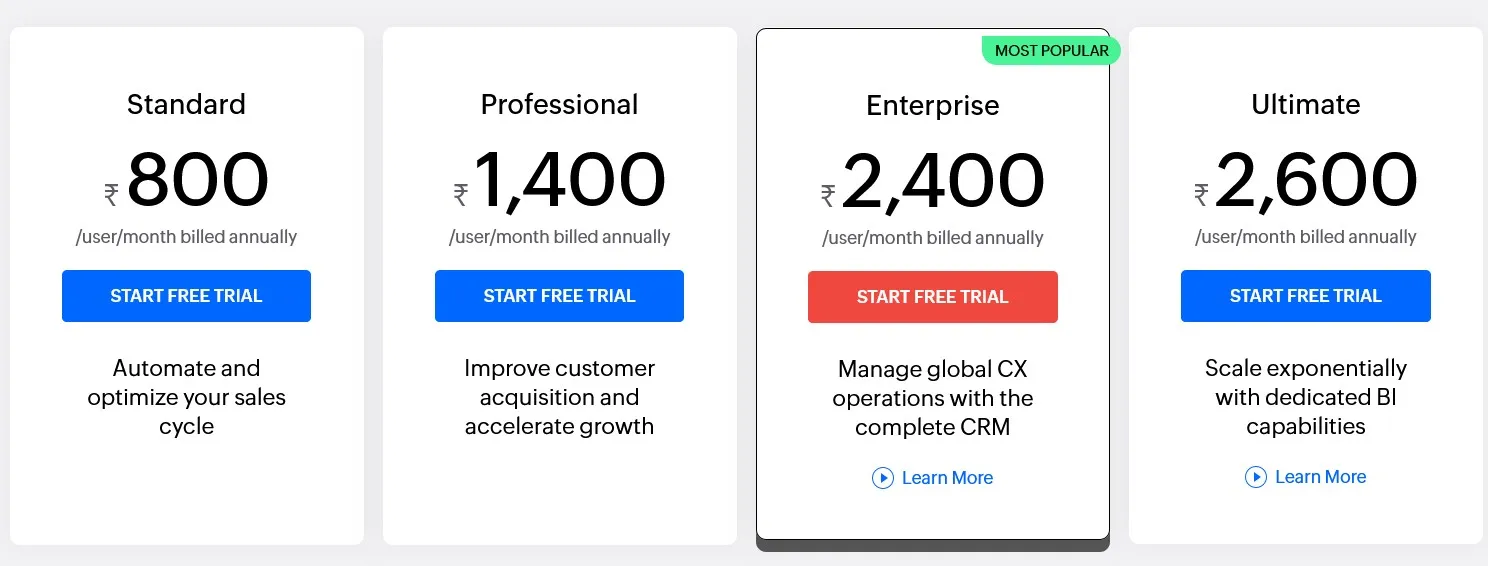The image size is (1488, 566).
Task: Click the 1,400 price on the Professional card
Action: (x=569, y=181)
